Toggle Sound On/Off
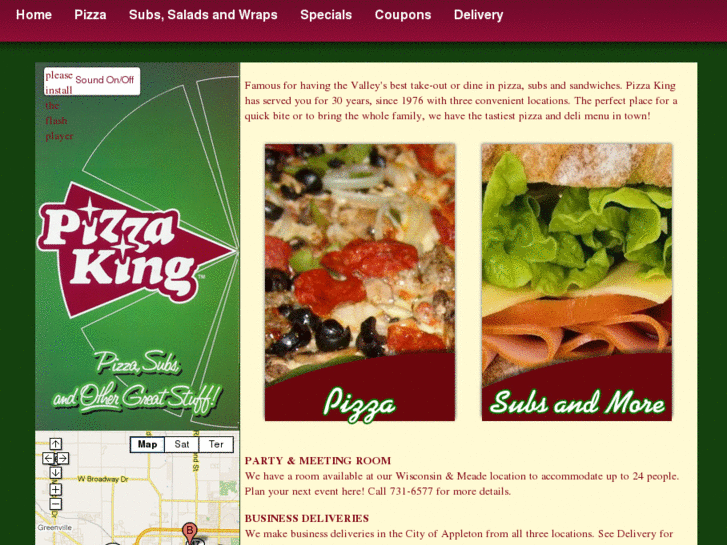 click(x=104, y=80)
